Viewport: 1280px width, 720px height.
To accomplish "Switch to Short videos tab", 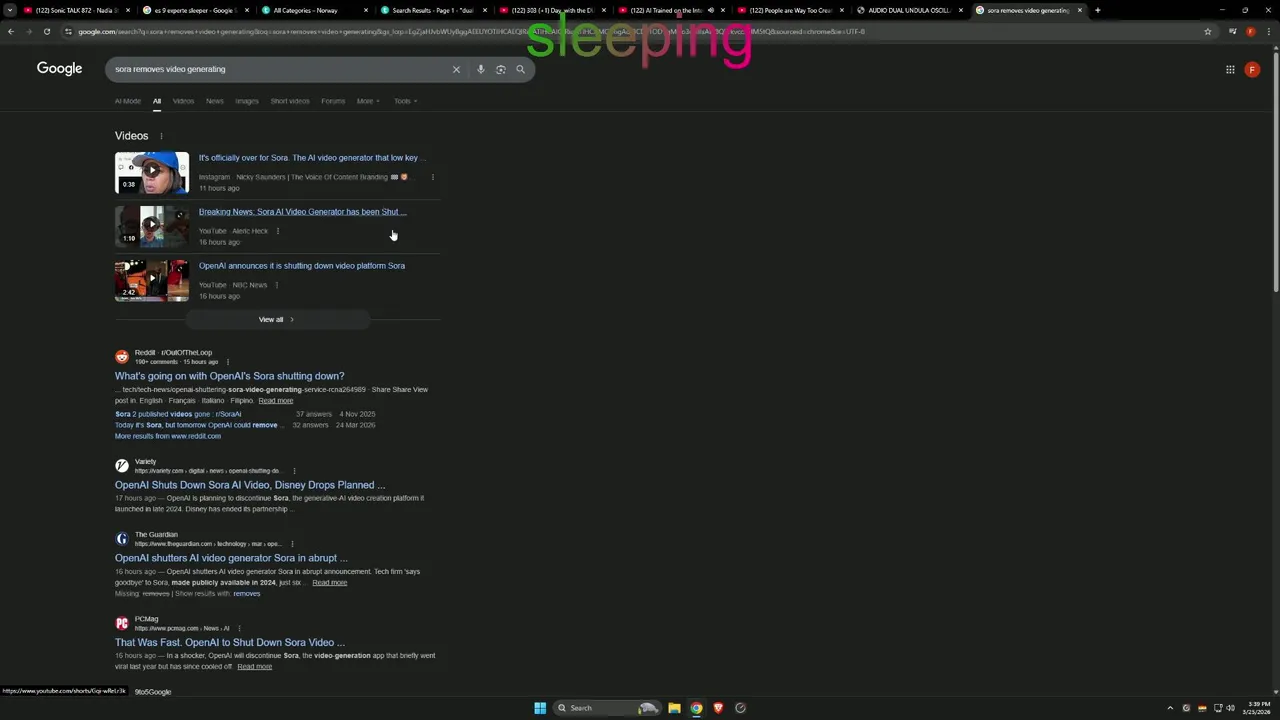I will (x=290, y=101).
